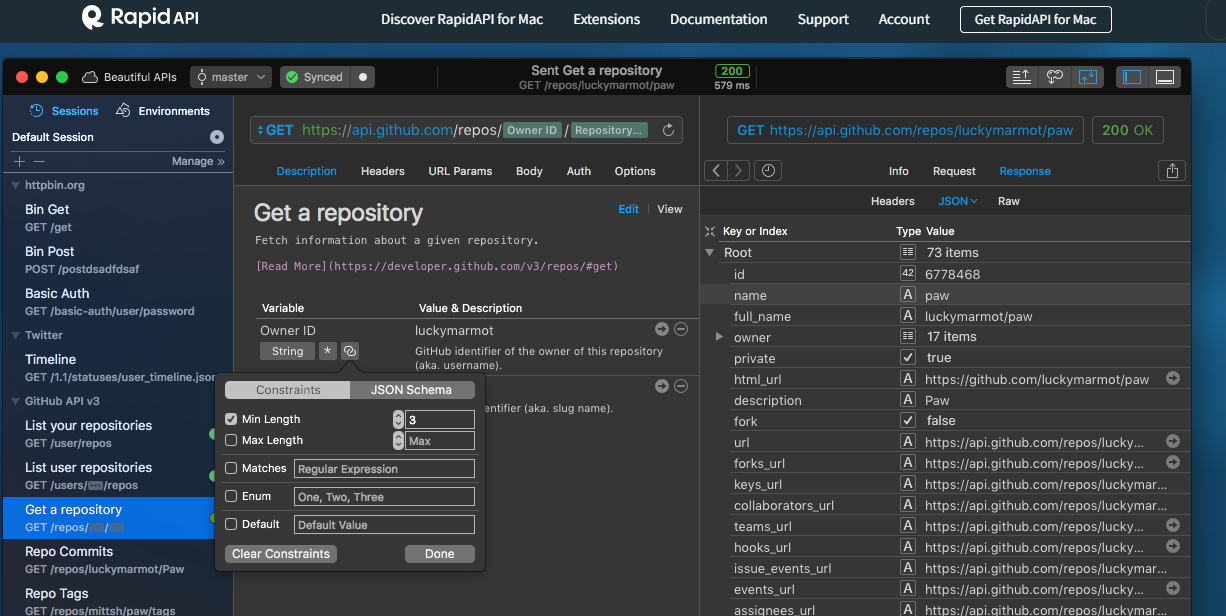The image size is (1226, 616).
Task: Open the response history clock icon
Action: click(x=767, y=171)
